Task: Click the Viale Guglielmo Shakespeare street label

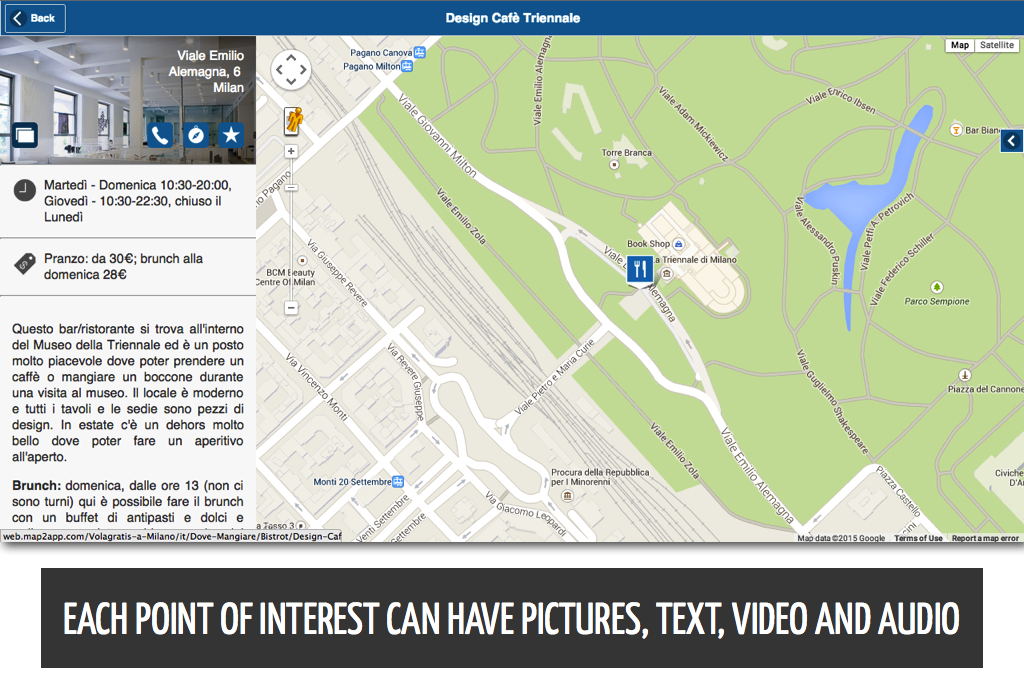Action: click(x=833, y=402)
